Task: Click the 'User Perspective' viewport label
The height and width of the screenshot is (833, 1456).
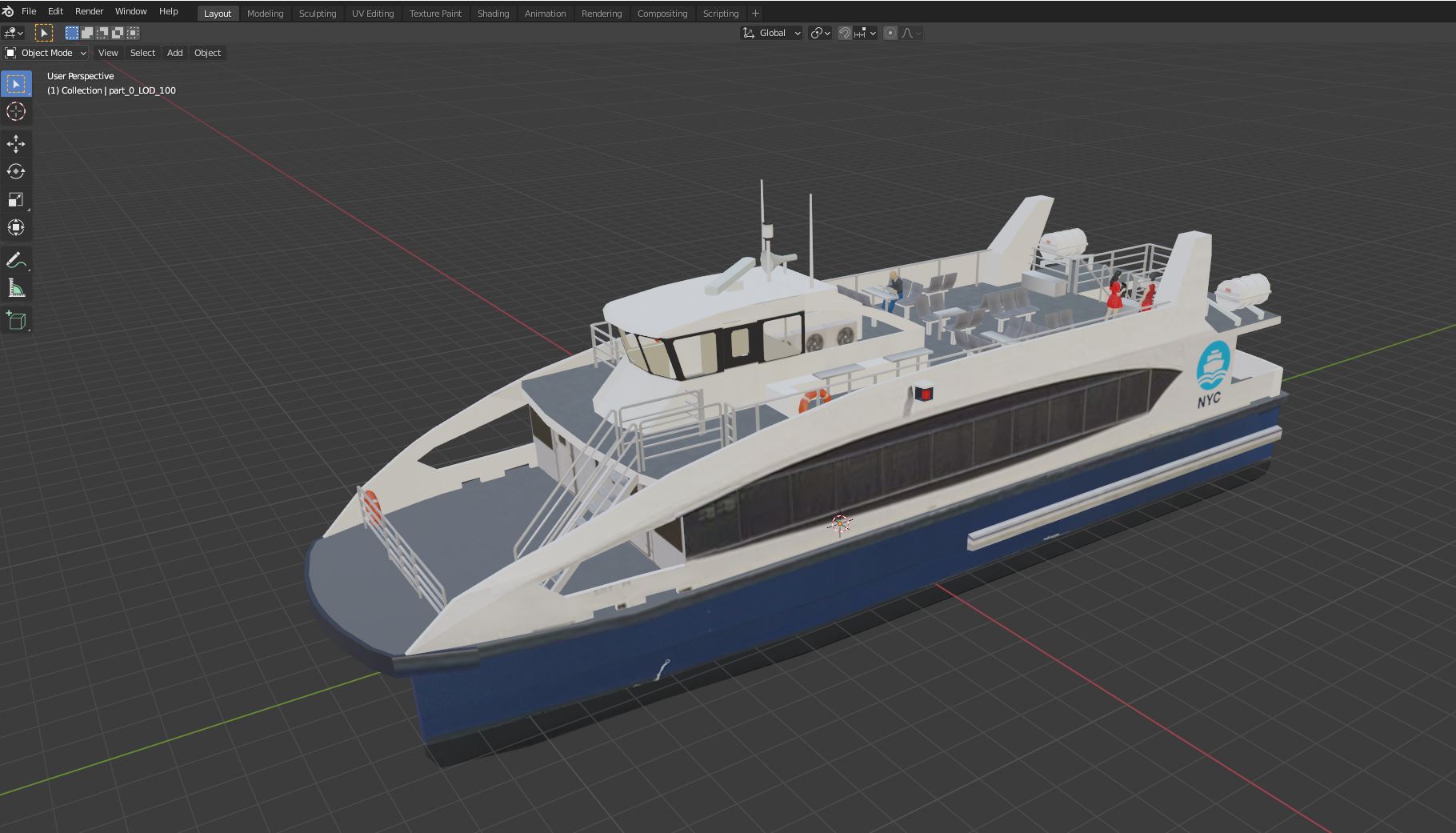Action: coord(81,76)
